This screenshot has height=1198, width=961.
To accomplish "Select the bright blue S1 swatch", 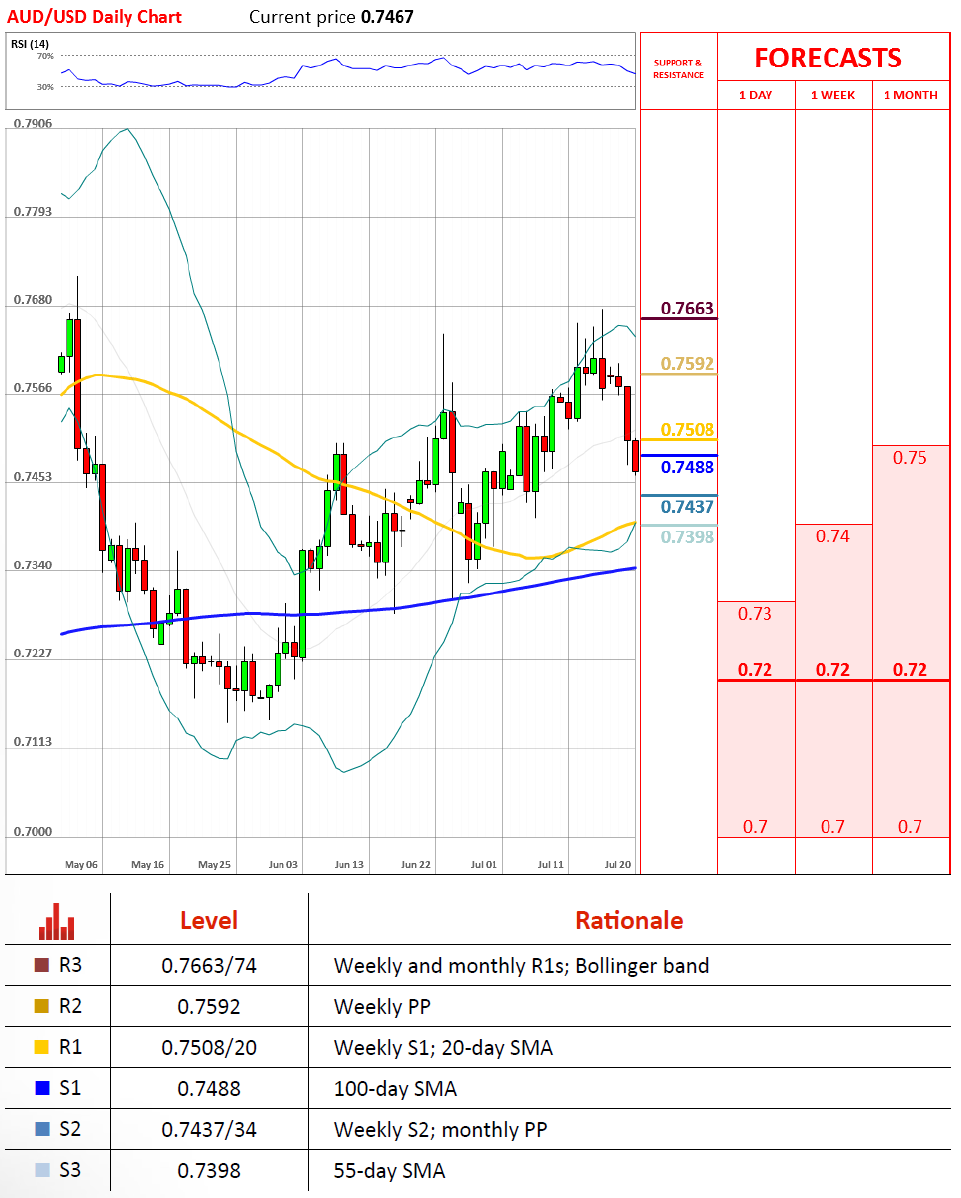I will coord(41,1088).
